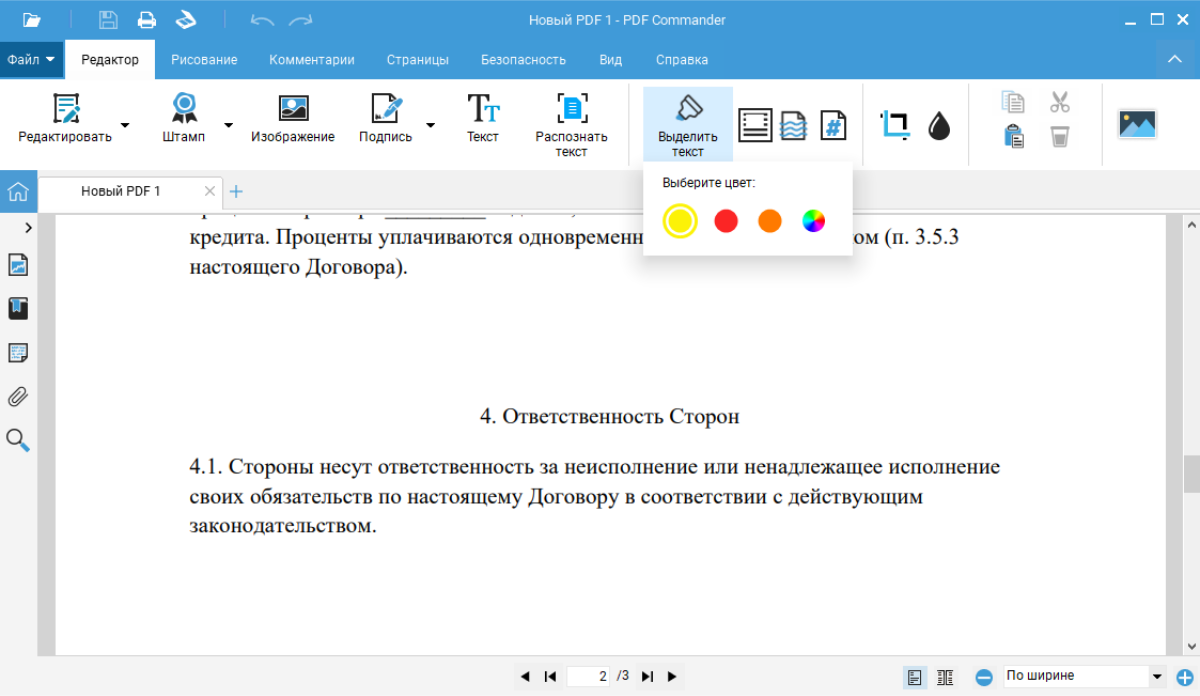The height and width of the screenshot is (696, 1200).
Task: Open the Справка tab
Action: 682,60
